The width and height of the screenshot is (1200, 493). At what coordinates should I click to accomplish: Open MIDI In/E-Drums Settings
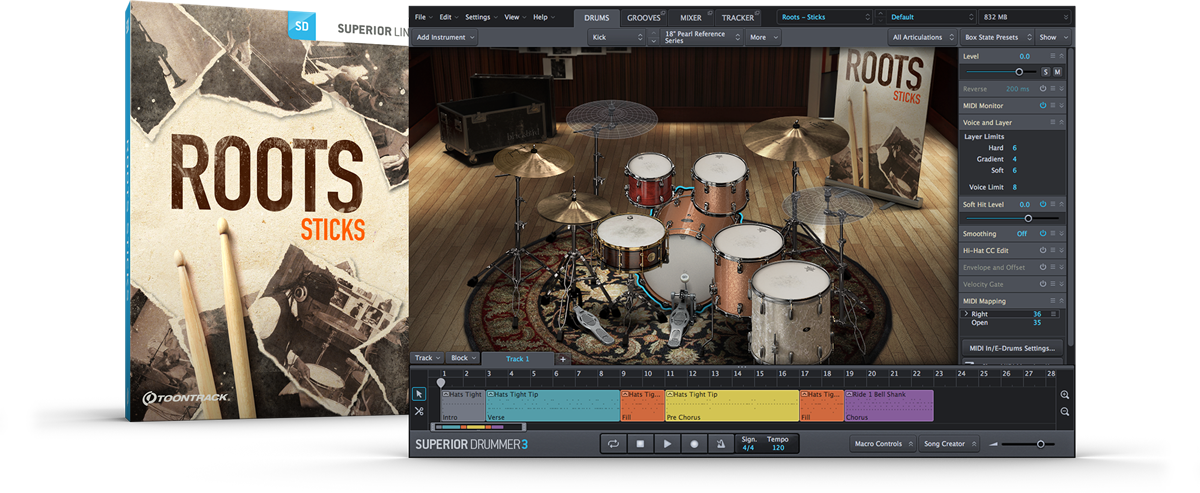coord(1012,348)
